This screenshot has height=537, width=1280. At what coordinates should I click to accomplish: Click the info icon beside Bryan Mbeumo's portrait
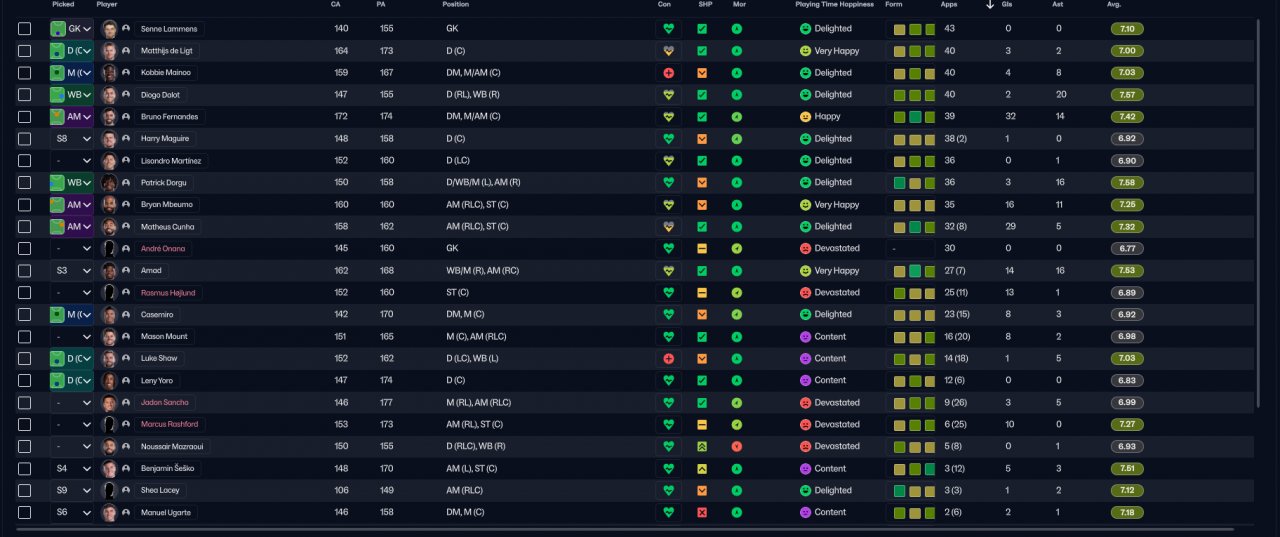126,205
